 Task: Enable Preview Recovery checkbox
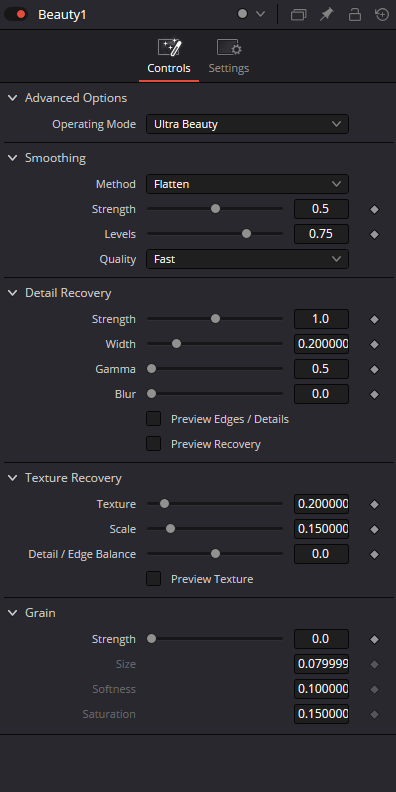[154, 444]
